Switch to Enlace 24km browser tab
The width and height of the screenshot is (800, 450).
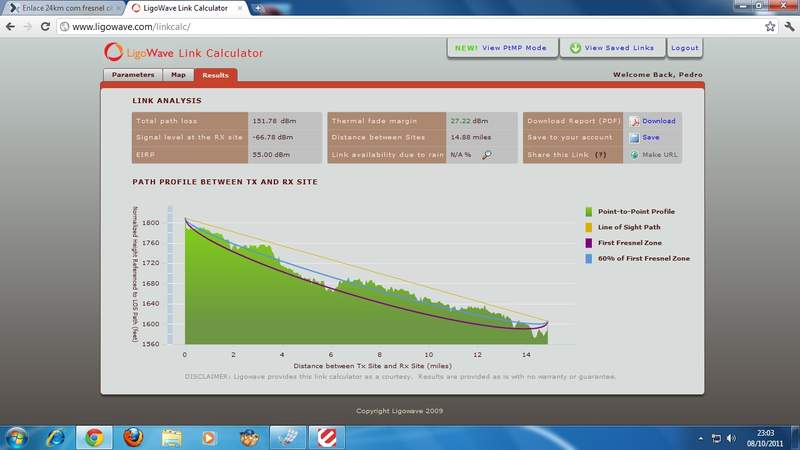click(63, 8)
